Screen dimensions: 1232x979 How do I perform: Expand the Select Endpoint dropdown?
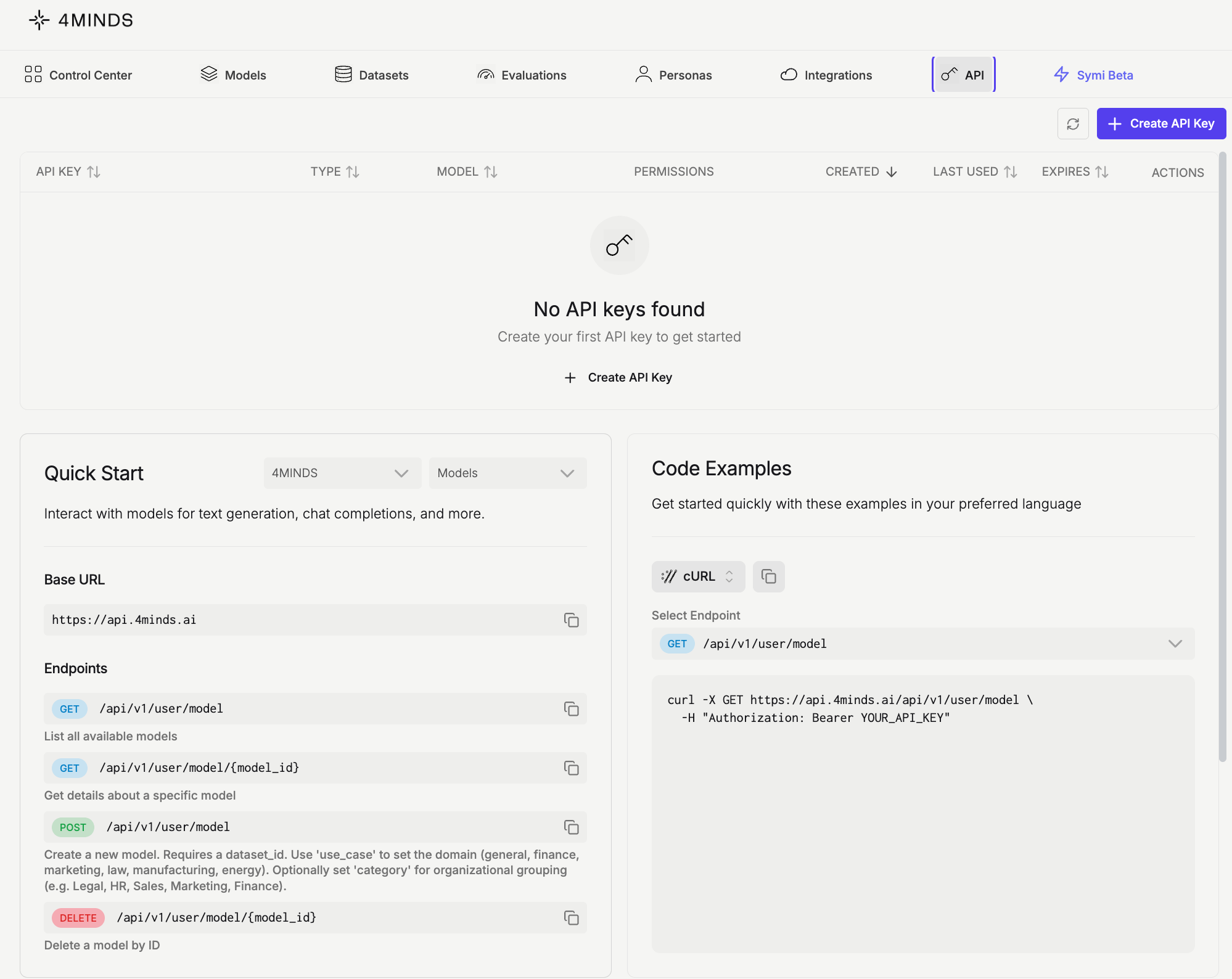click(x=923, y=644)
